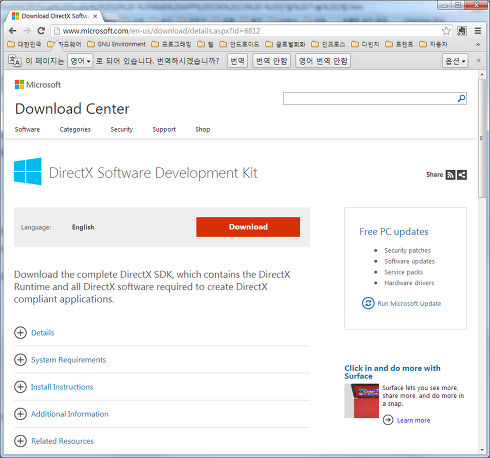
Task: Close the Download DirectX tab
Action: (x=95, y=16)
